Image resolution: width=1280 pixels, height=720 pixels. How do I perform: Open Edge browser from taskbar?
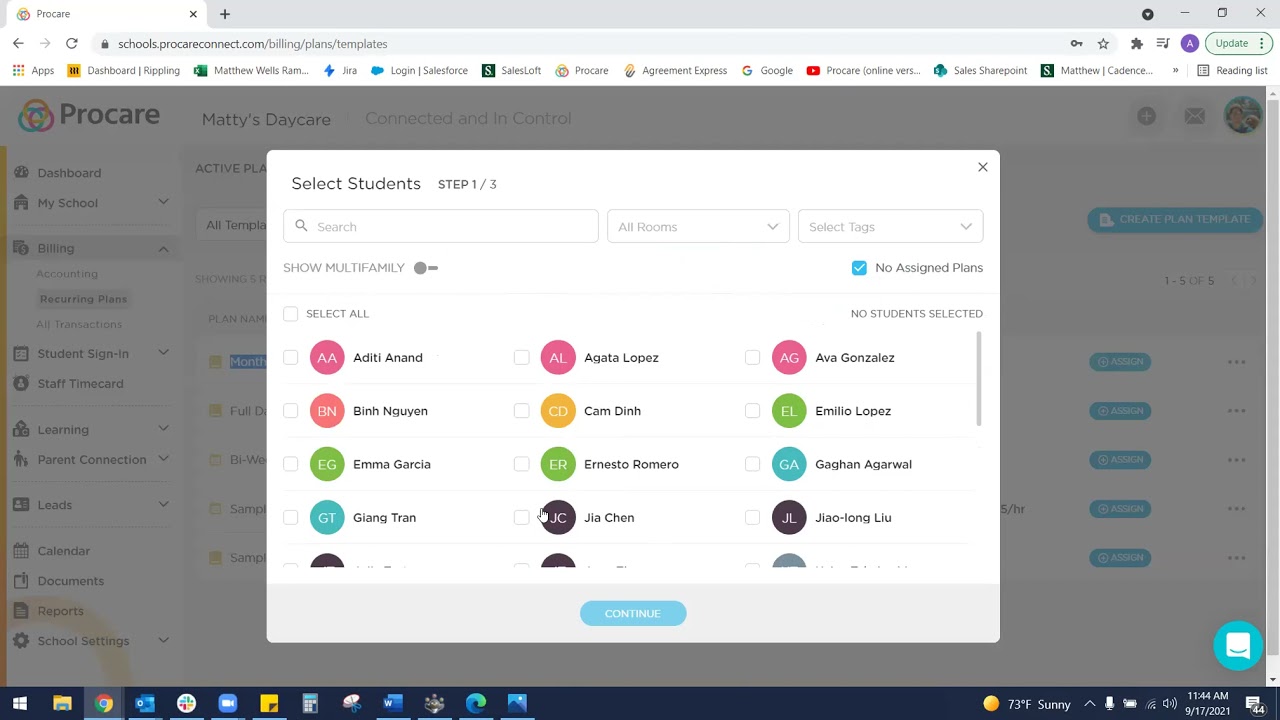click(x=475, y=703)
